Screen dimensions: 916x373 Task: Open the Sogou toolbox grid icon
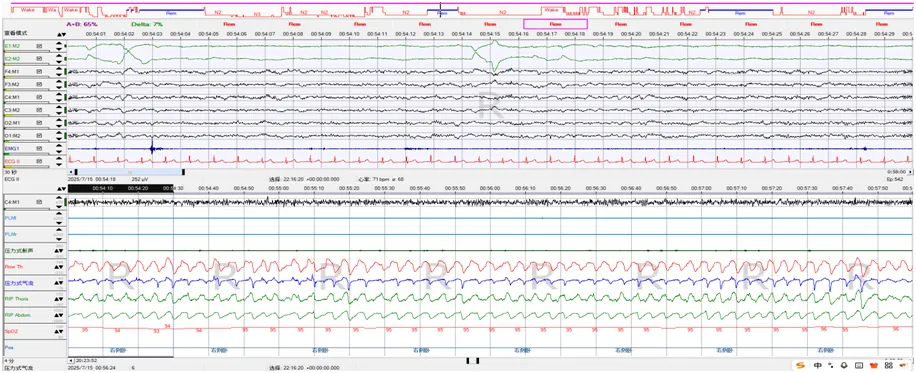(x=889, y=365)
